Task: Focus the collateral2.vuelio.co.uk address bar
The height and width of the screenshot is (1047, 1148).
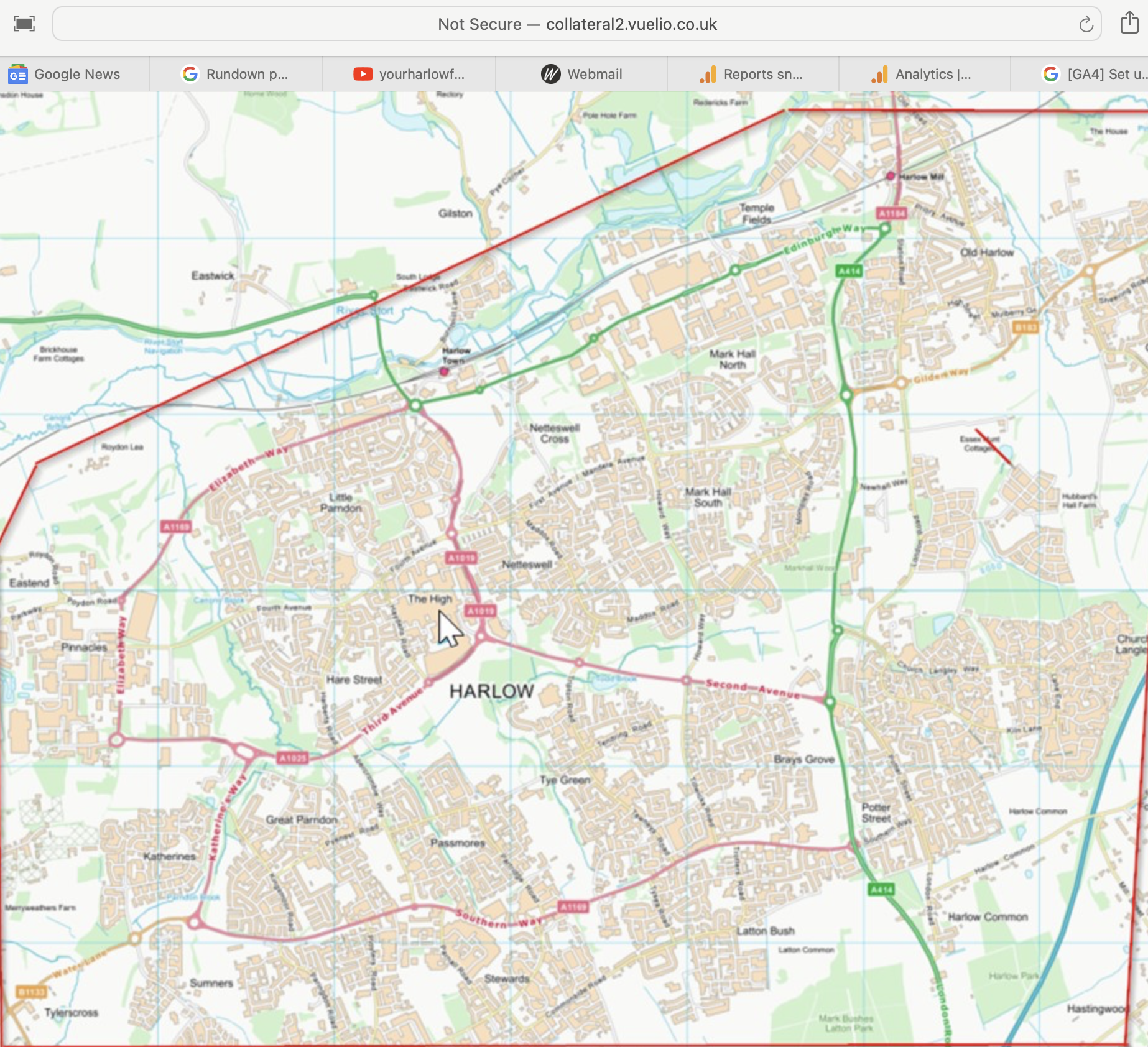Action: pyautogui.click(x=576, y=24)
